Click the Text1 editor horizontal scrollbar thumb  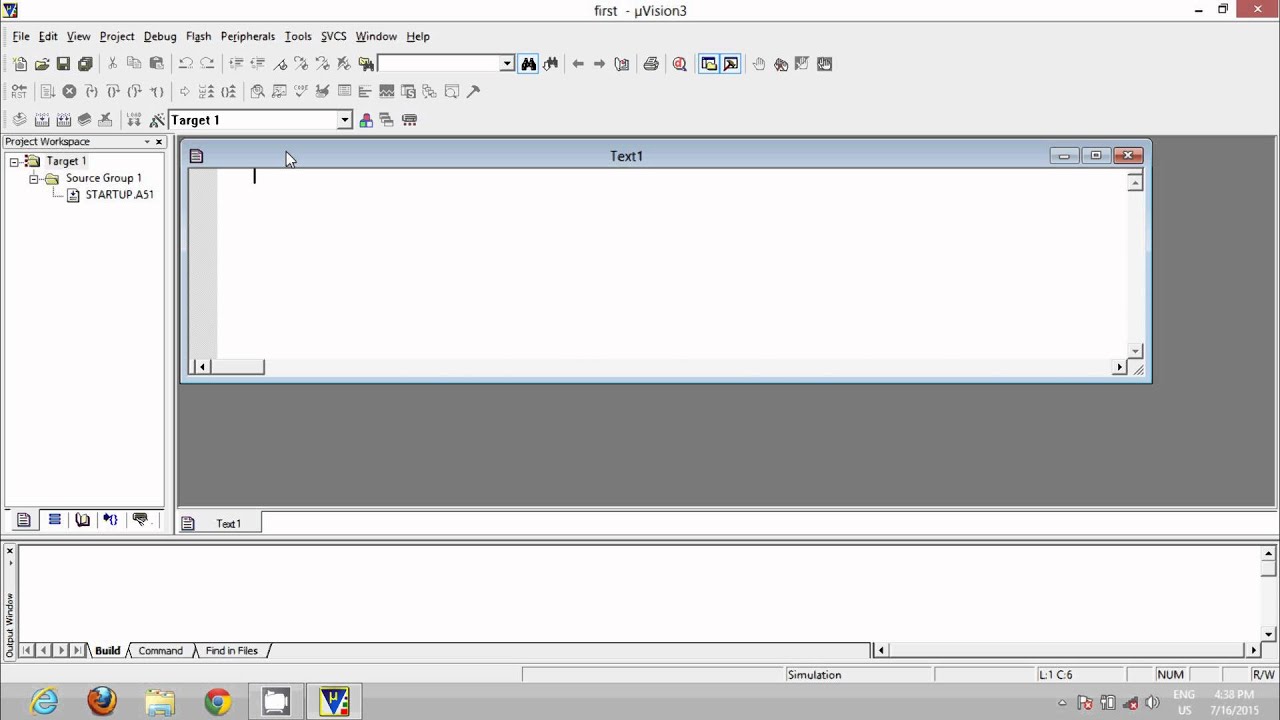click(238, 367)
